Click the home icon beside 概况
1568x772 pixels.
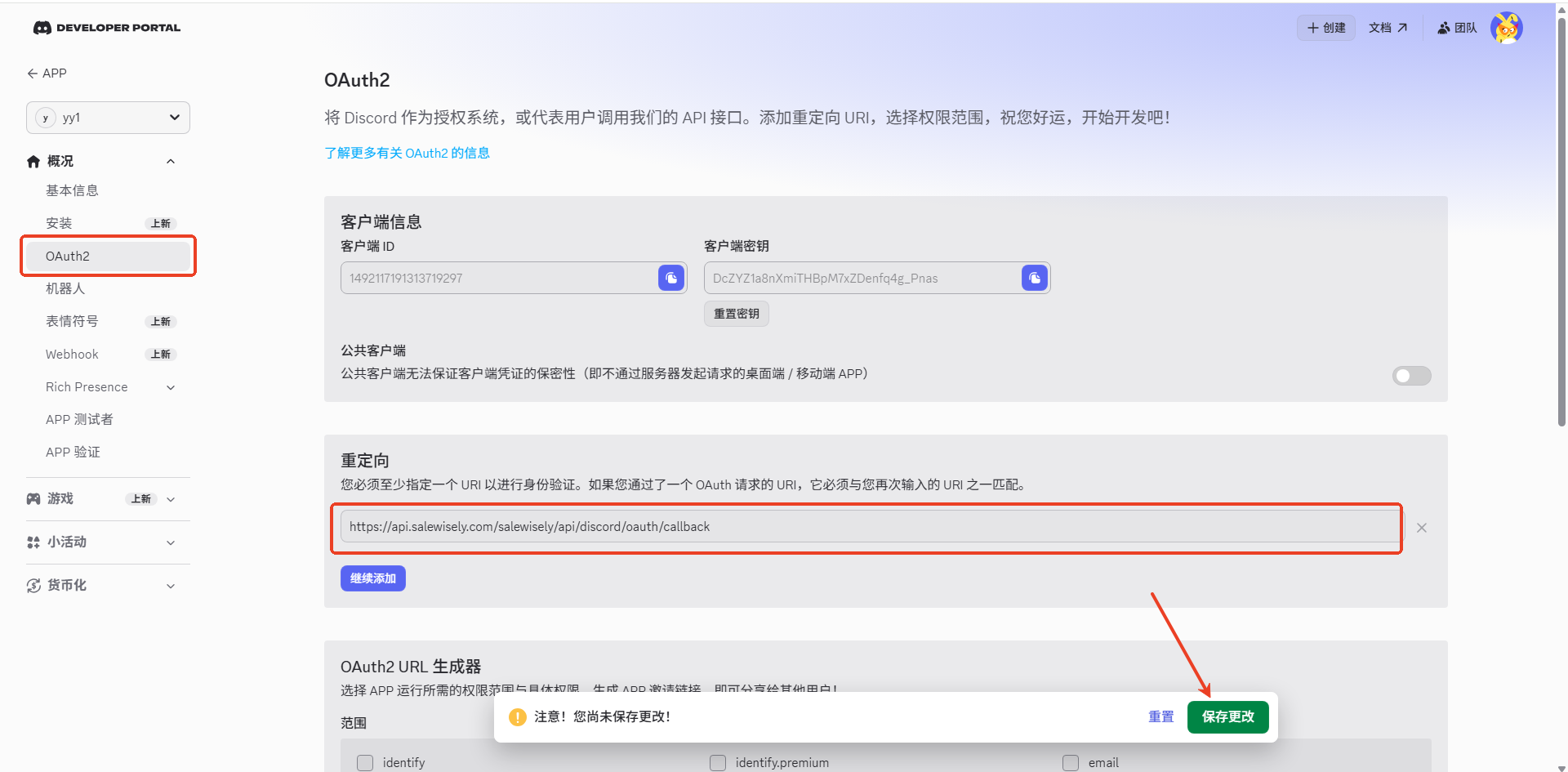coord(33,162)
